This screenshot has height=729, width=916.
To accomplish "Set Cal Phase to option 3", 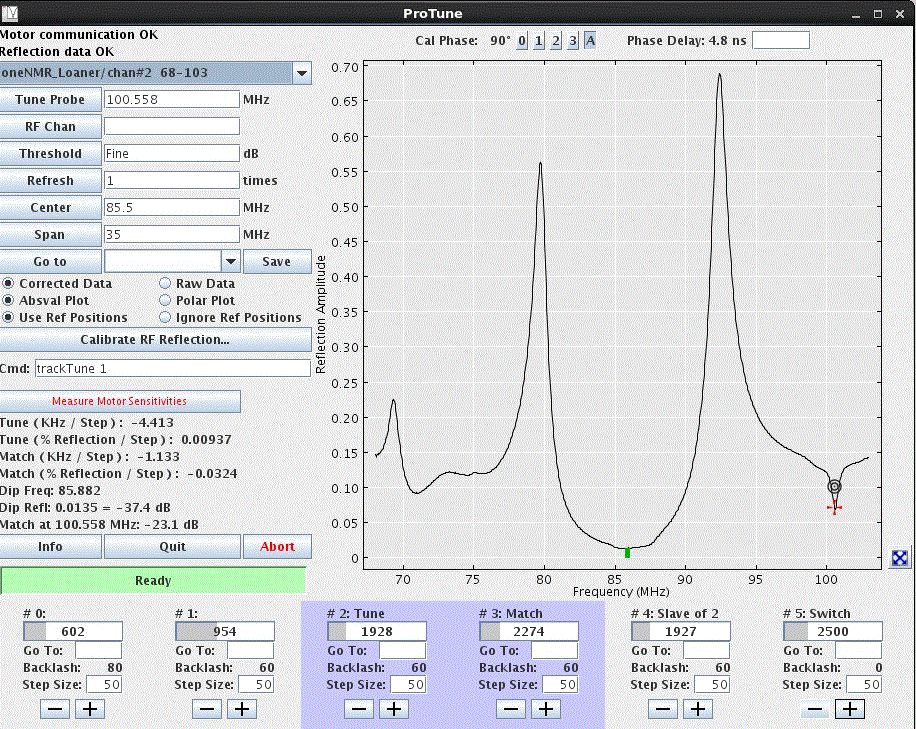I will tap(572, 41).
